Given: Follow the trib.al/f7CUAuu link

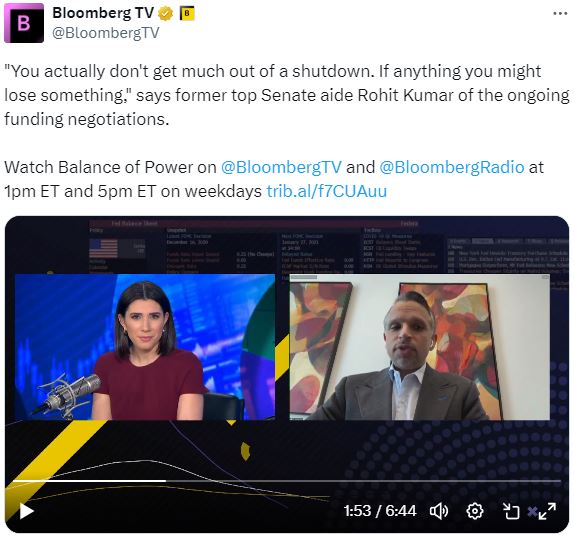Looking at the screenshot, I should (x=327, y=191).
